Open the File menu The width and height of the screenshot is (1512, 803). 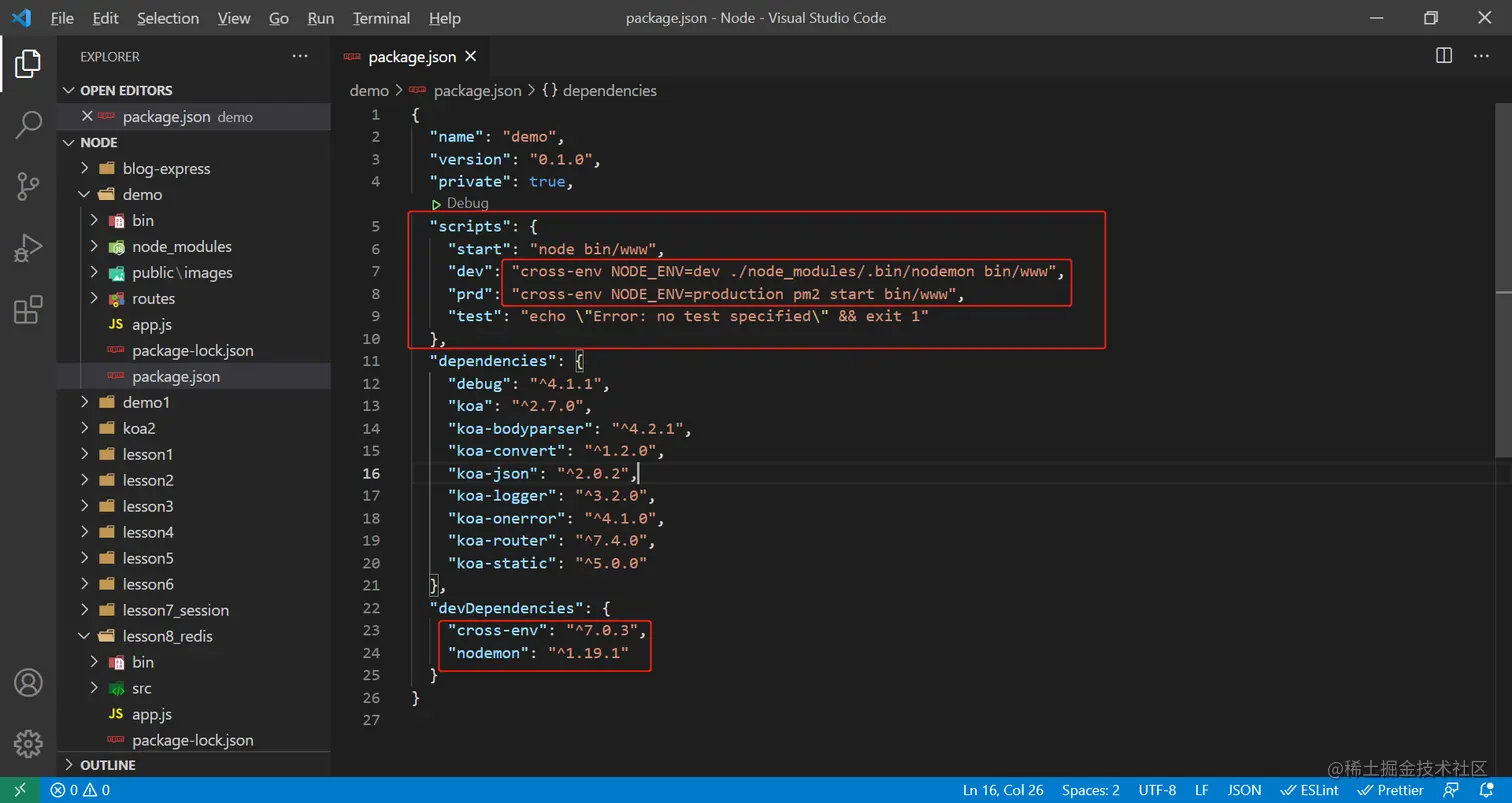[62, 18]
